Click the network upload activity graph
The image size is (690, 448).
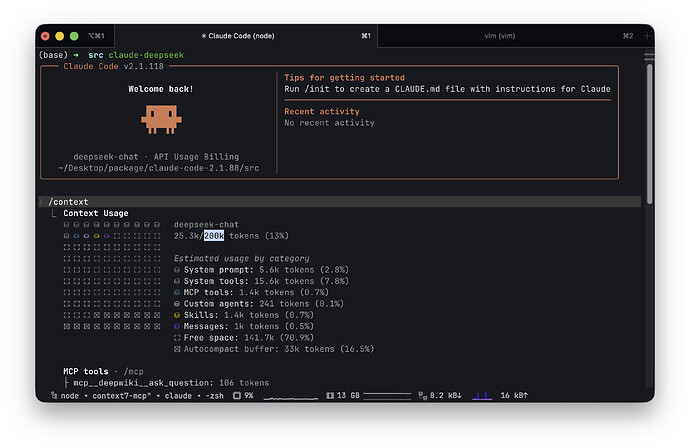[482, 396]
